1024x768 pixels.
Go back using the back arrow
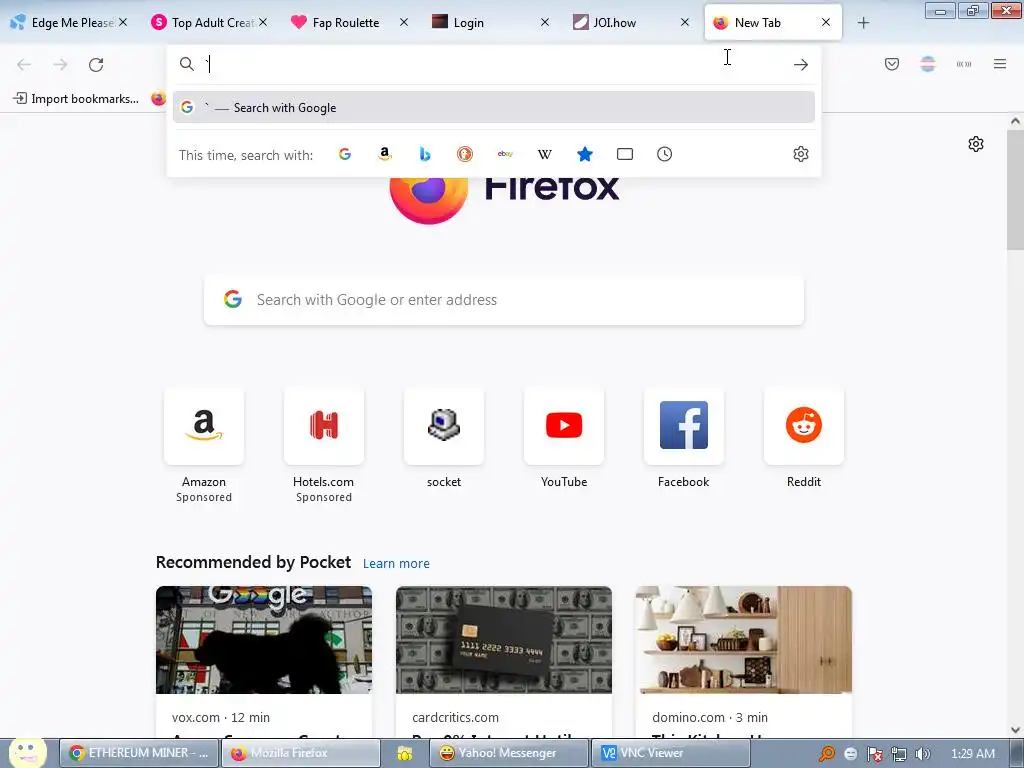[24, 65]
